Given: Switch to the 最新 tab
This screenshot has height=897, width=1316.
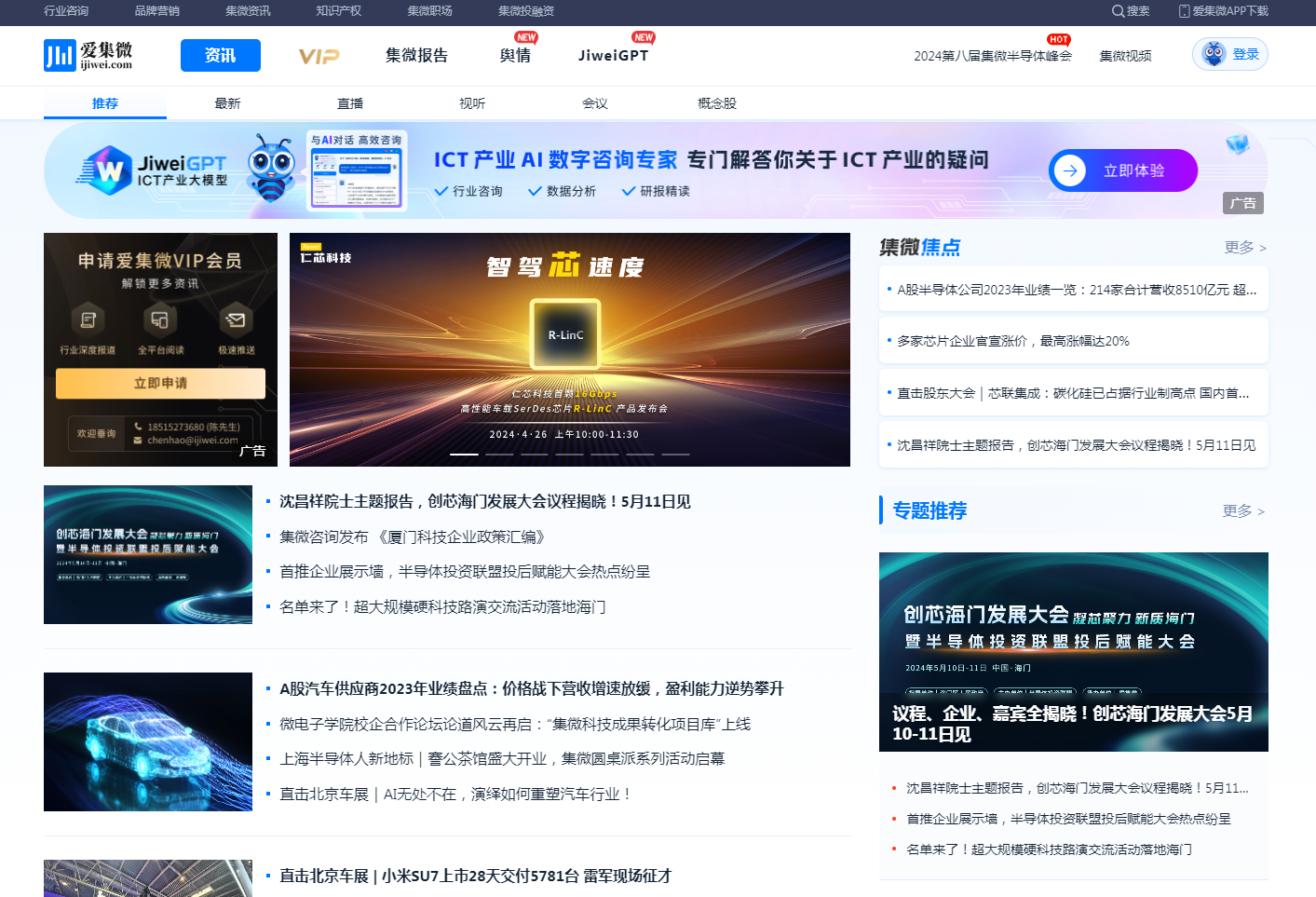Looking at the screenshot, I should click(x=227, y=103).
